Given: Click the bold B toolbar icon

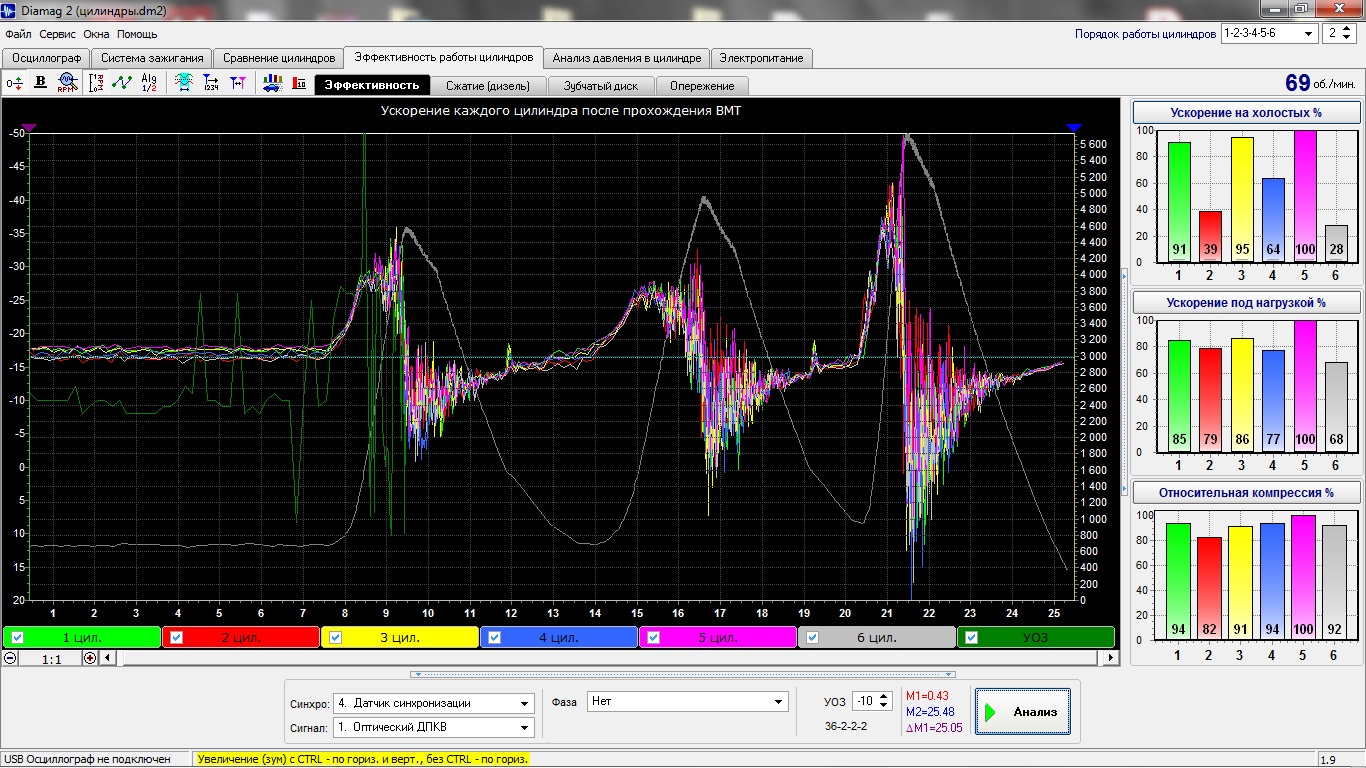Looking at the screenshot, I should (41, 83).
